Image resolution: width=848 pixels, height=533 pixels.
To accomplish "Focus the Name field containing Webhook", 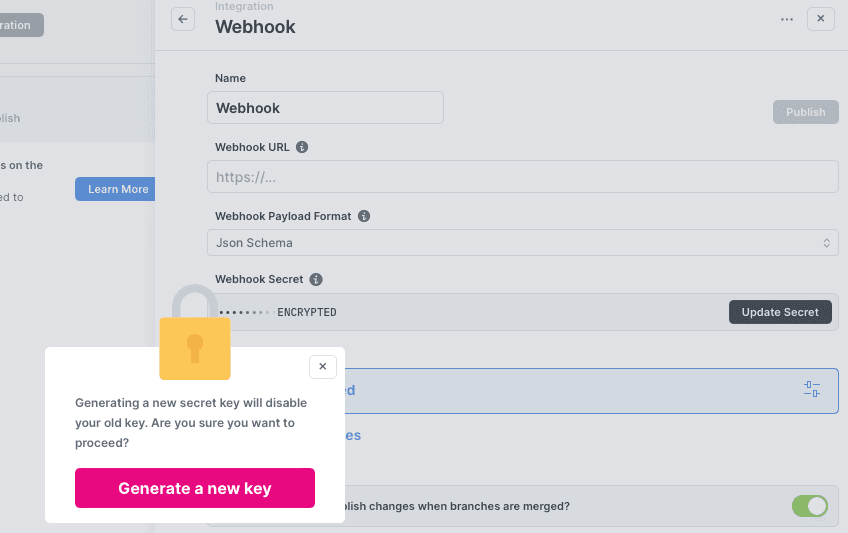I will point(325,108).
